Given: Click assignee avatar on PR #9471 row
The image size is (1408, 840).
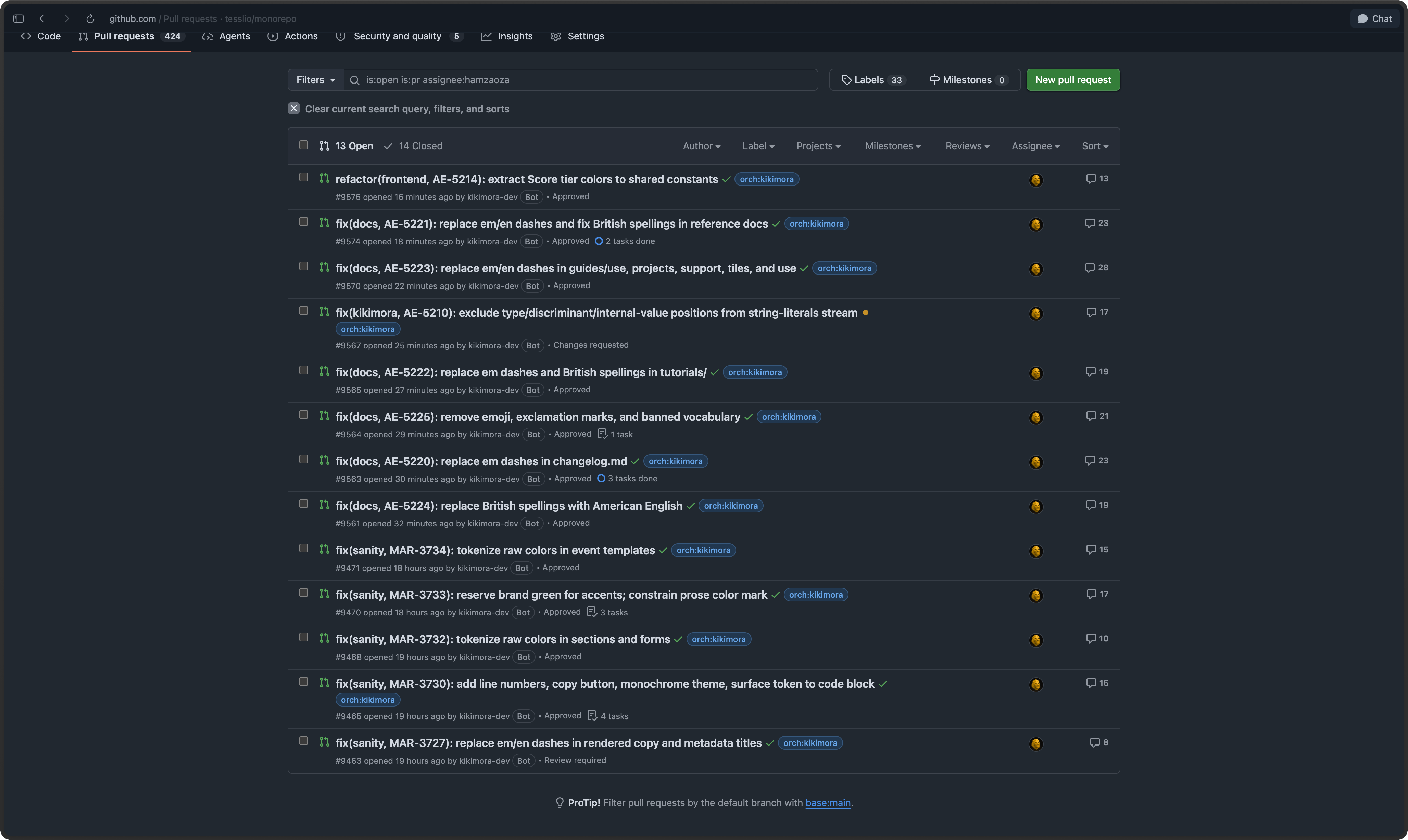Looking at the screenshot, I should coord(1035,551).
